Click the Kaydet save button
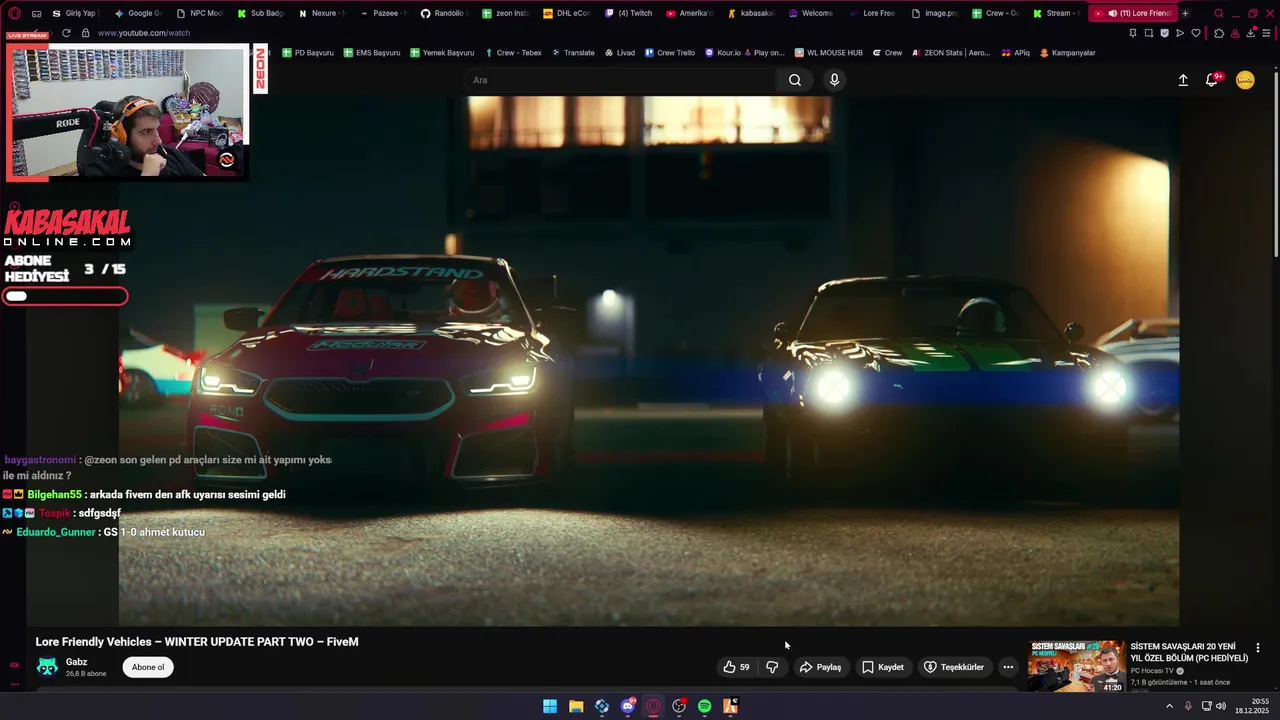Image resolution: width=1280 pixels, height=720 pixels. (x=883, y=667)
